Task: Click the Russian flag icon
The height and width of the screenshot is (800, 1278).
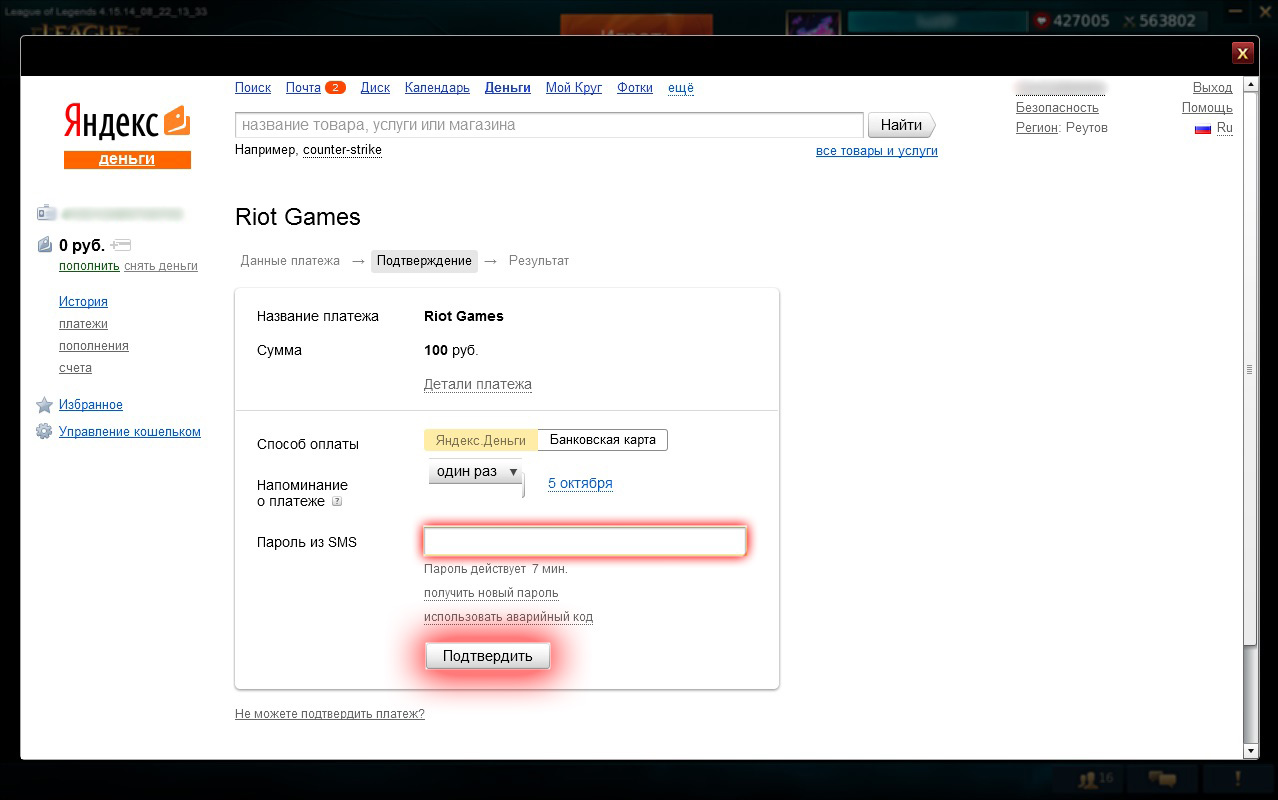Action: pyautogui.click(x=1203, y=129)
